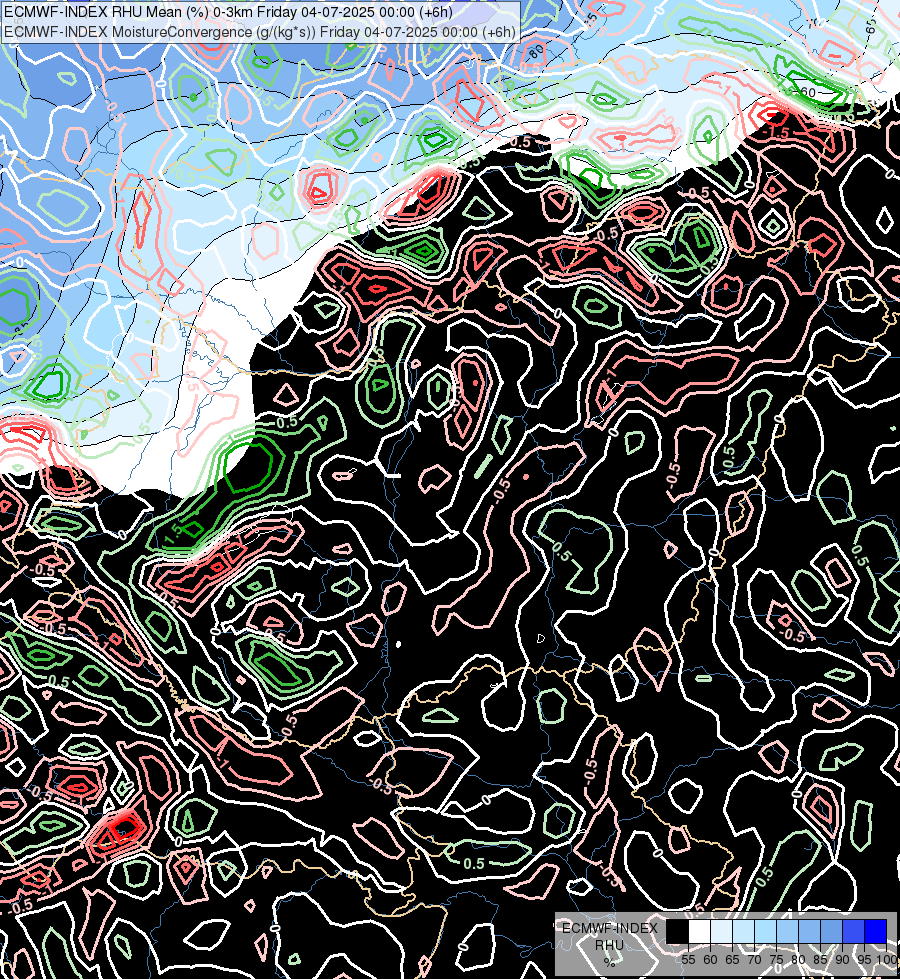Click the white 55-60 legend swatch
The width and height of the screenshot is (900, 979).
pos(700,931)
